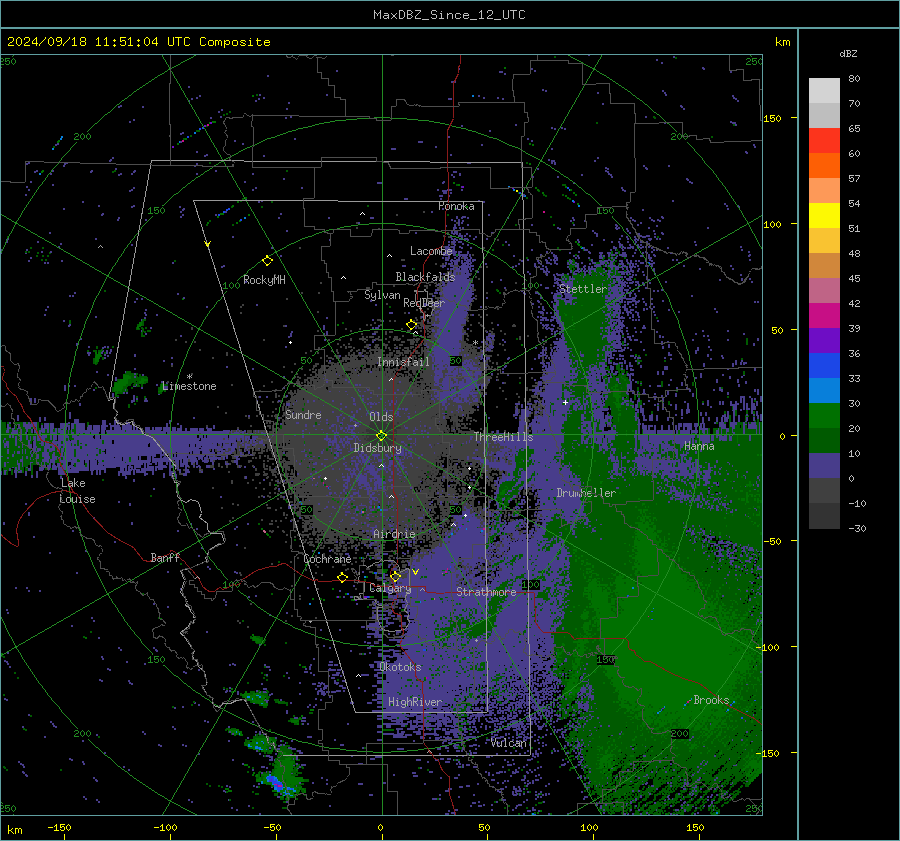The width and height of the screenshot is (900, 841).
Task: Click the Vulcan town label
Action: (509, 743)
